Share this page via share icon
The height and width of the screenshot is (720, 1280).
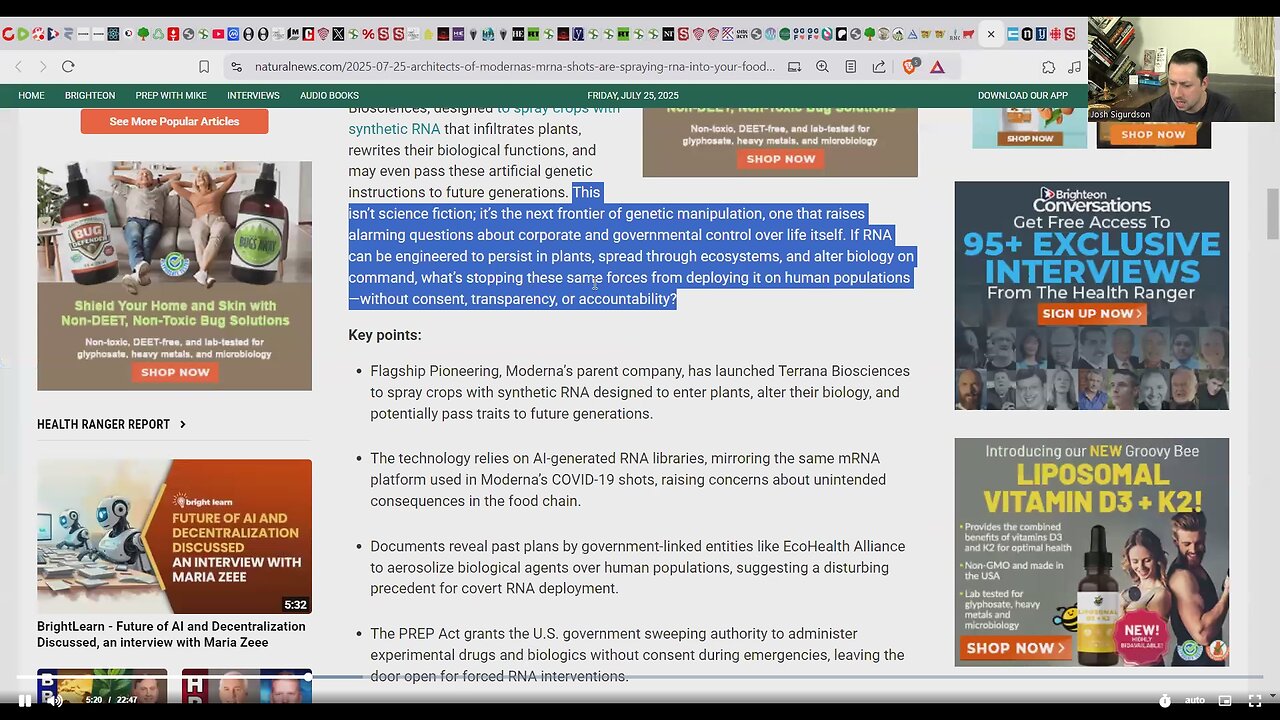pos(878,67)
